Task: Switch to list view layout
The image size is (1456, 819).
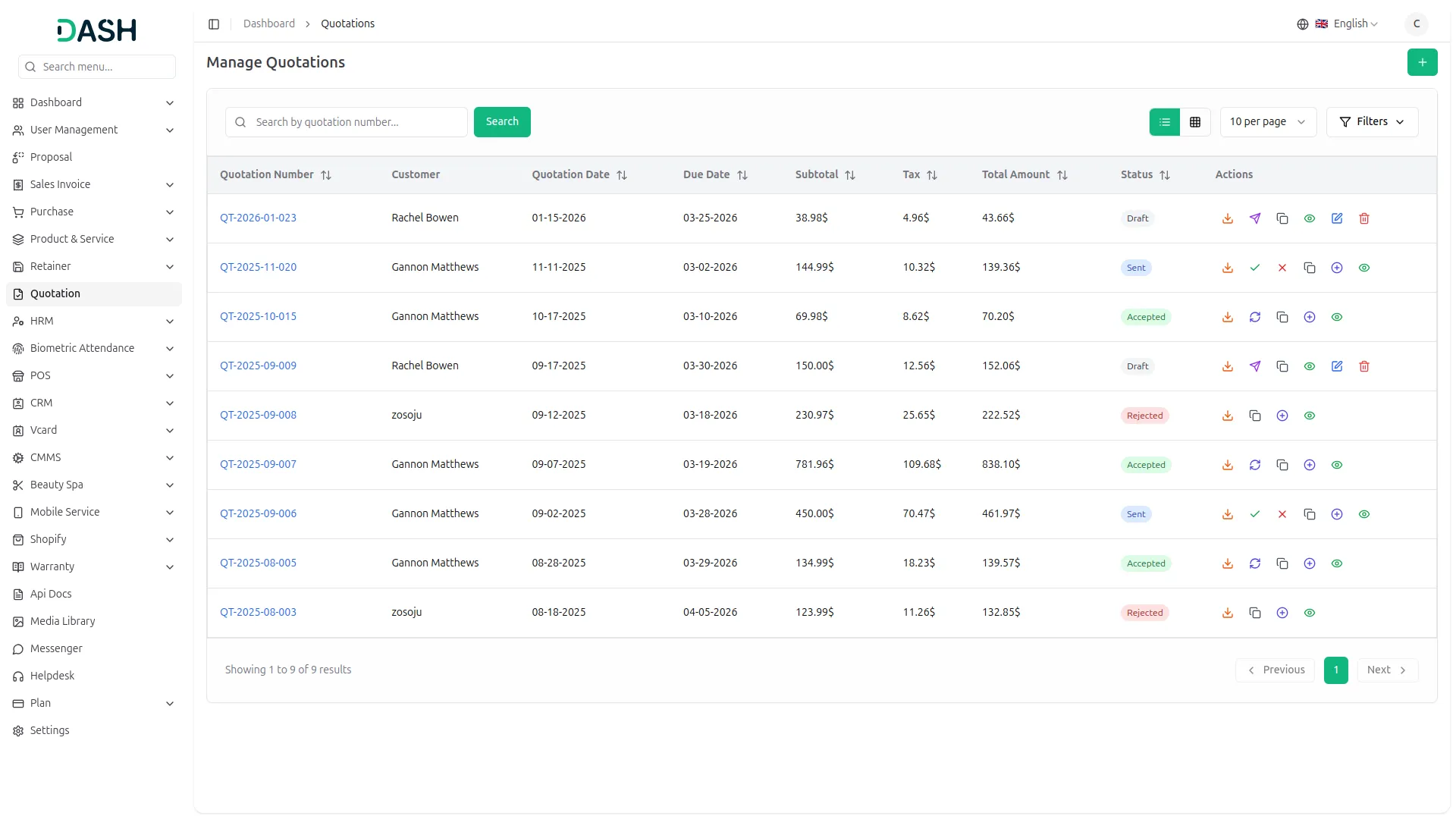Action: tap(1164, 122)
